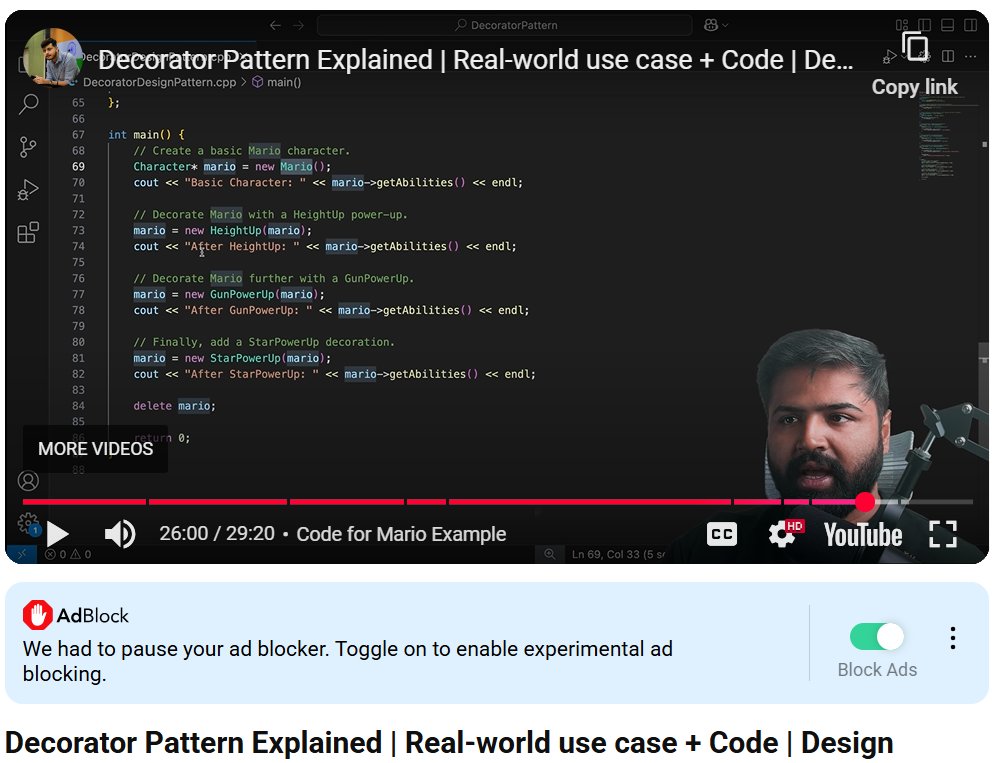Open the chapter title 'Code for Mario Example'

pos(401,534)
